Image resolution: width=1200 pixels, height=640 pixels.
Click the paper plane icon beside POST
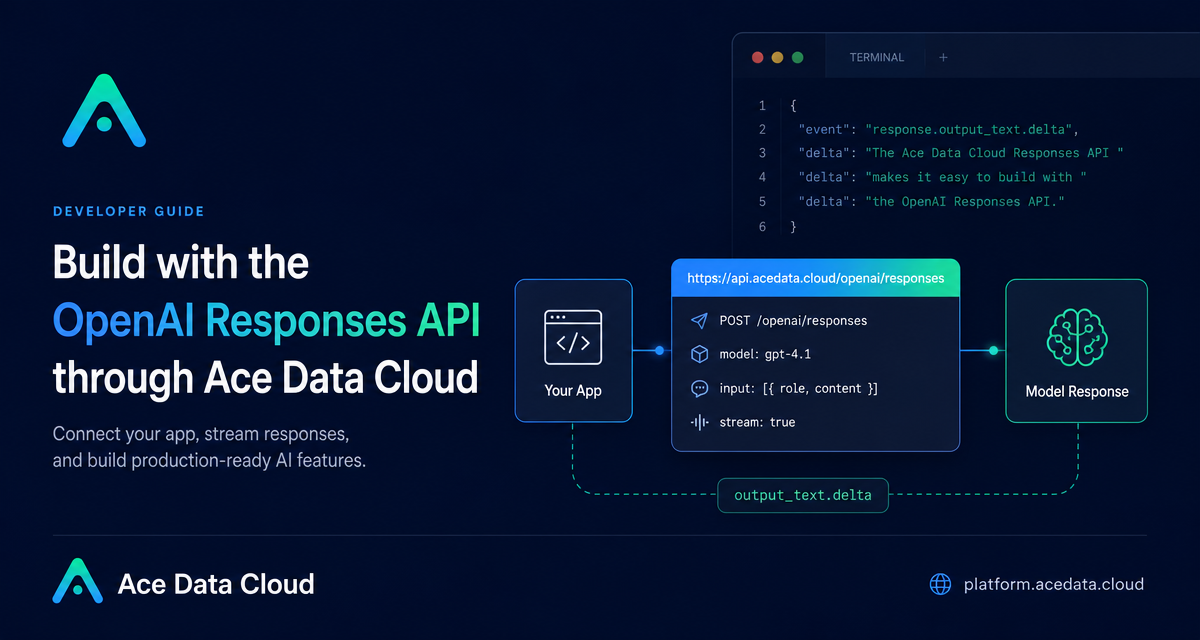698,321
